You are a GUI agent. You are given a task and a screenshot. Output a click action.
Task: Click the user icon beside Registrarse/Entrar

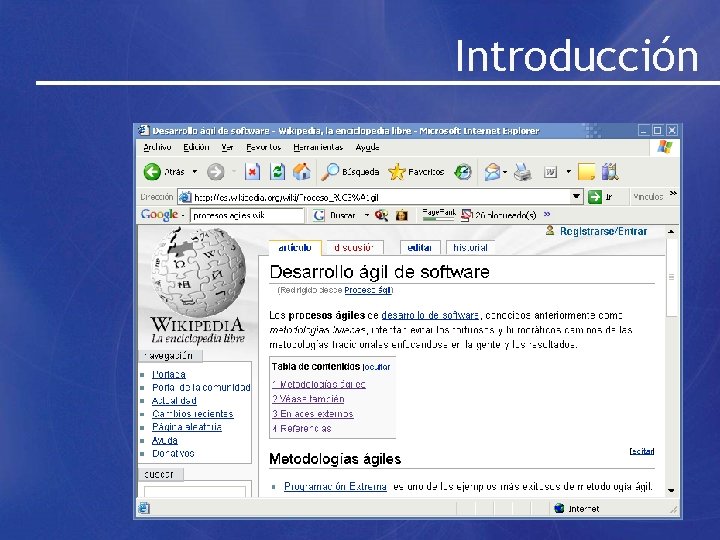pos(550,231)
